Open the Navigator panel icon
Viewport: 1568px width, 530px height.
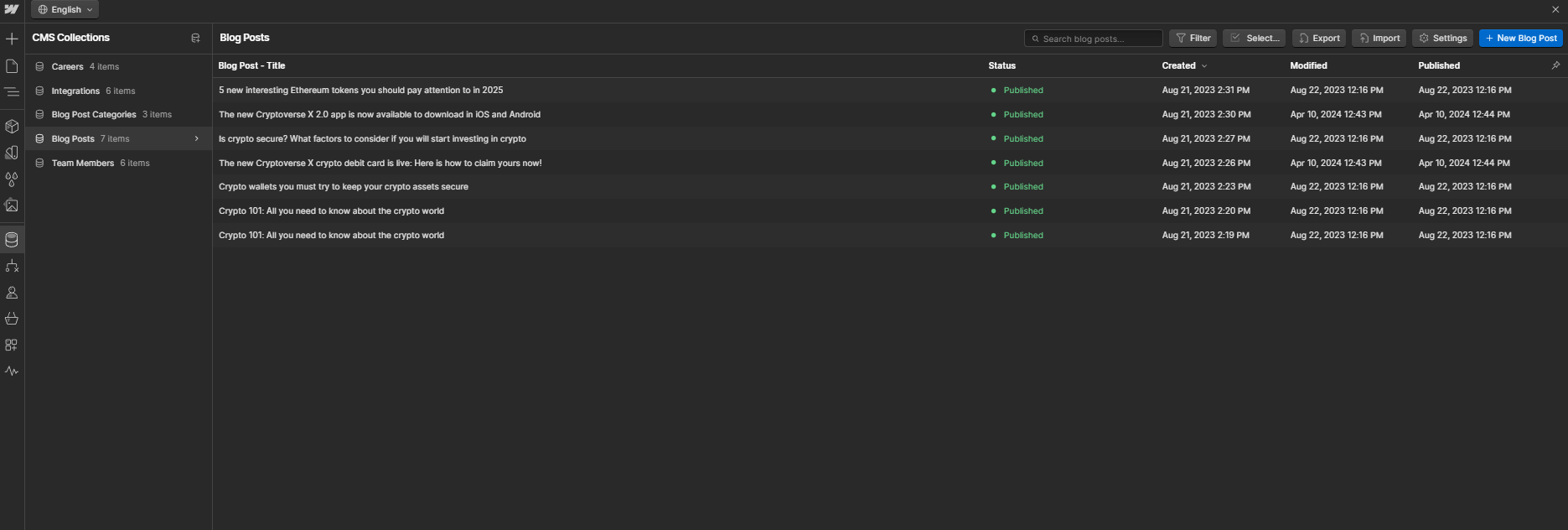coord(12,91)
